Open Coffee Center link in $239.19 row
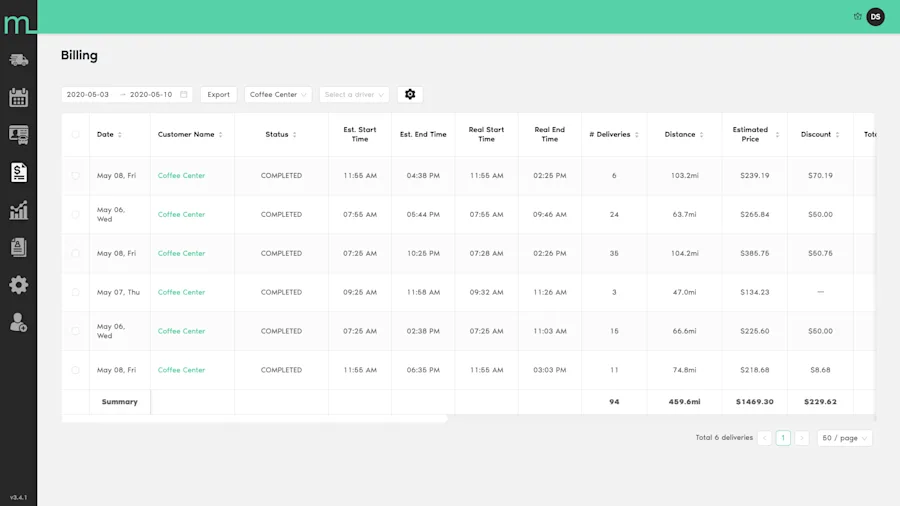900x506 pixels. coord(181,176)
